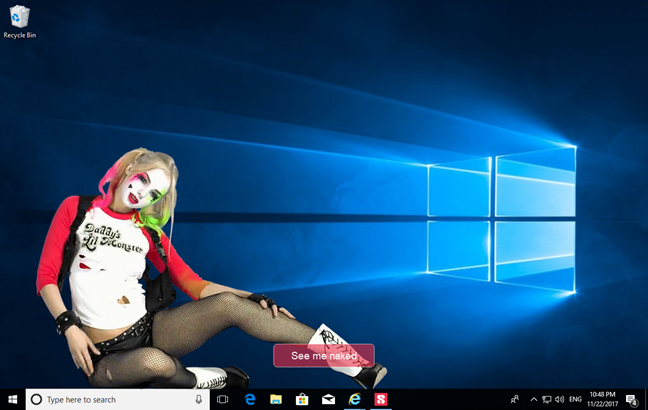648x410 pixels.
Task: Open the Windows Start menu
Action: [13, 399]
